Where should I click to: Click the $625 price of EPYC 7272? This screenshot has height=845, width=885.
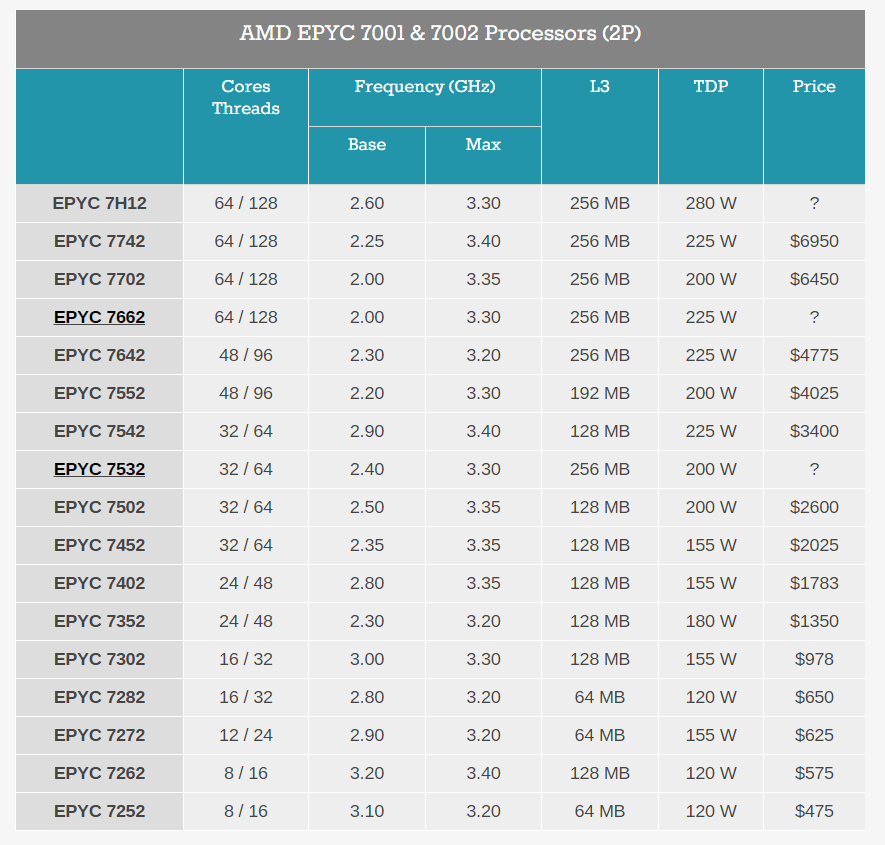click(814, 735)
